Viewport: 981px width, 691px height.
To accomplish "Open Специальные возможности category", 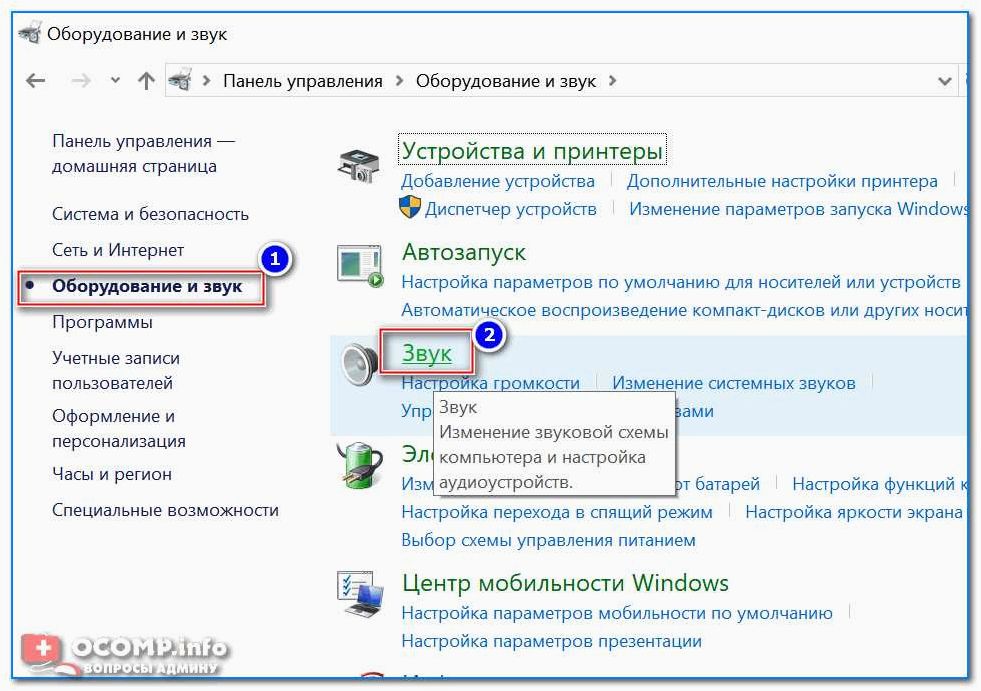I will pos(165,510).
